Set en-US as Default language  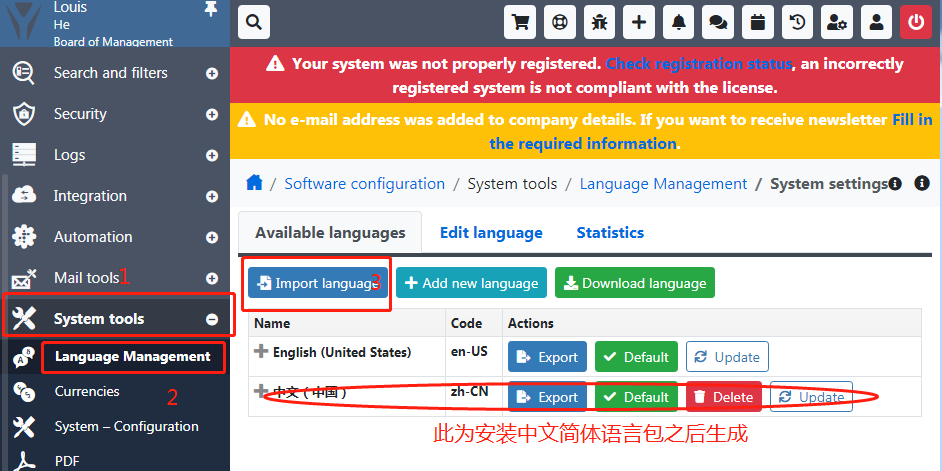click(x=636, y=357)
